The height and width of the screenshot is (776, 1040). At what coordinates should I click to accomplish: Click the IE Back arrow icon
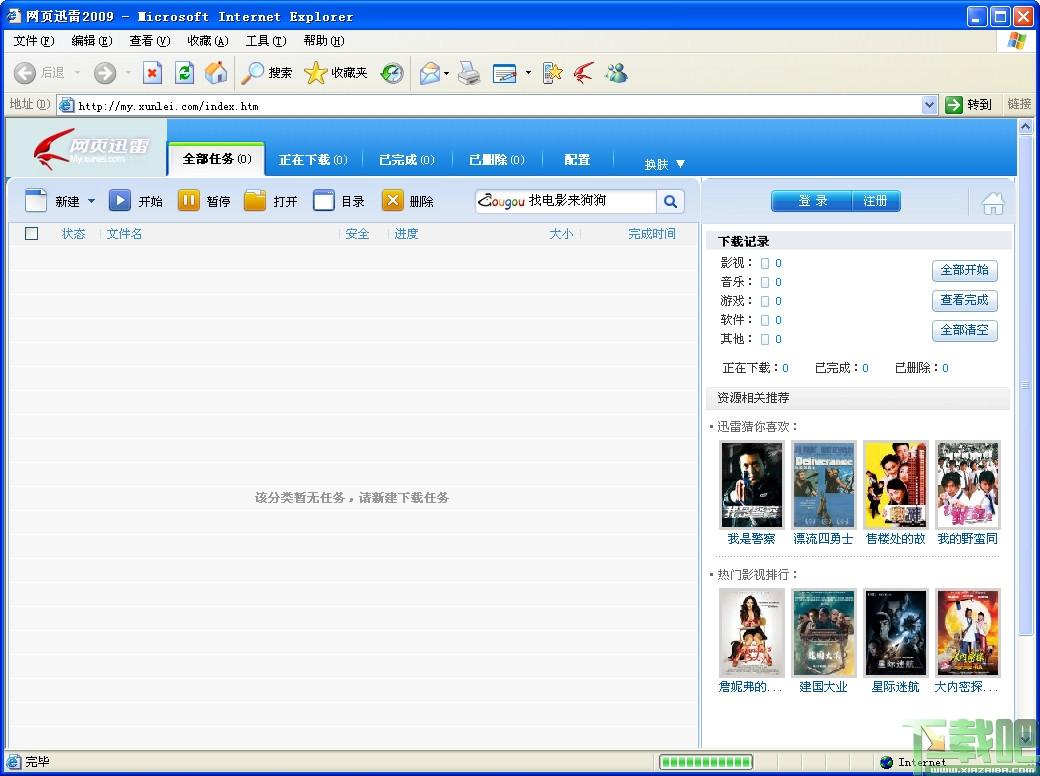click(25, 72)
